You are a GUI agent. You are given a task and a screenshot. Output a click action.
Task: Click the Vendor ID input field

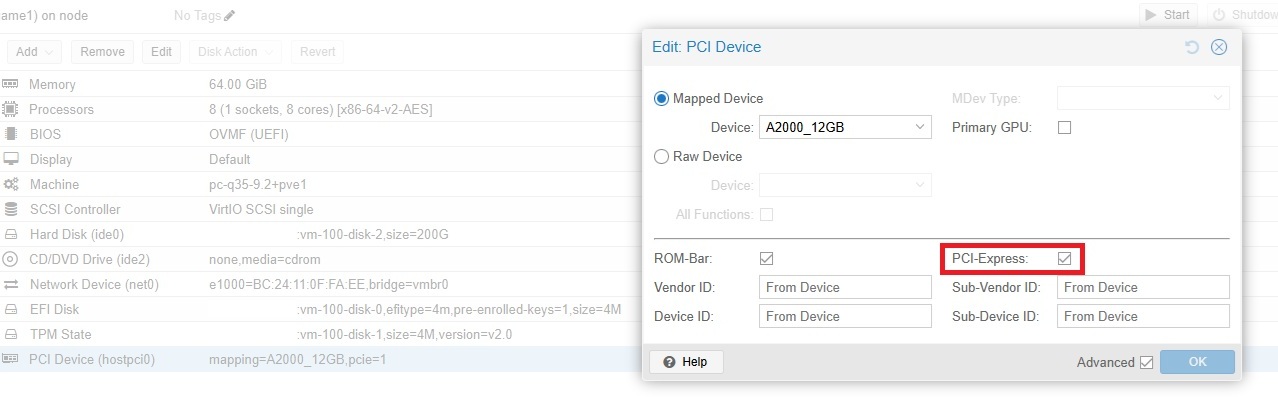pyautogui.click(x=845, y=287)
